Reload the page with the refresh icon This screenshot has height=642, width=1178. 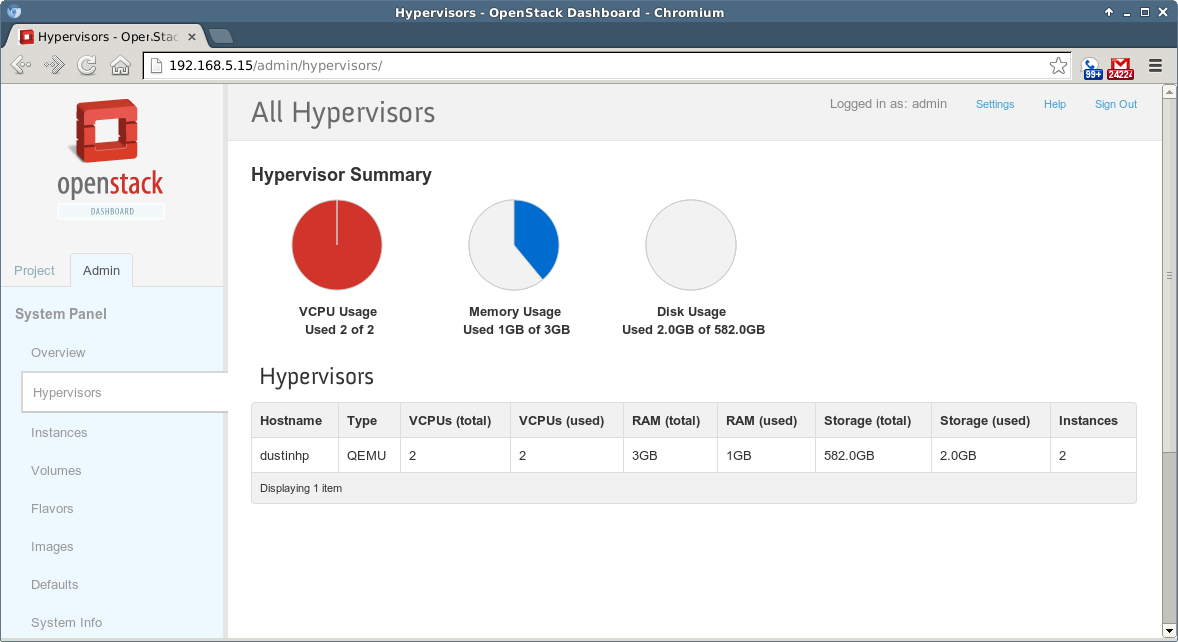point(87,66)
